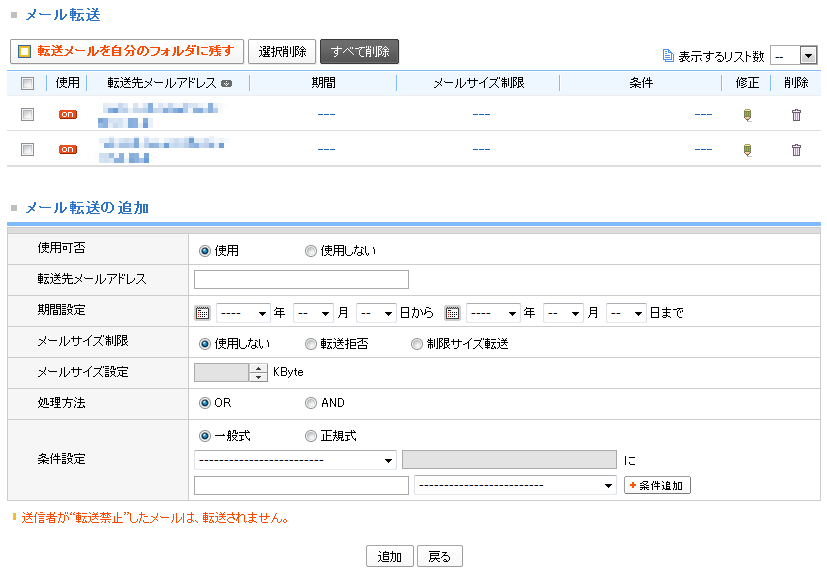The height and width of the screenshot is (573, 827).
Task: Click メールサイズ制限 column header
Action: tap(479, 83)
